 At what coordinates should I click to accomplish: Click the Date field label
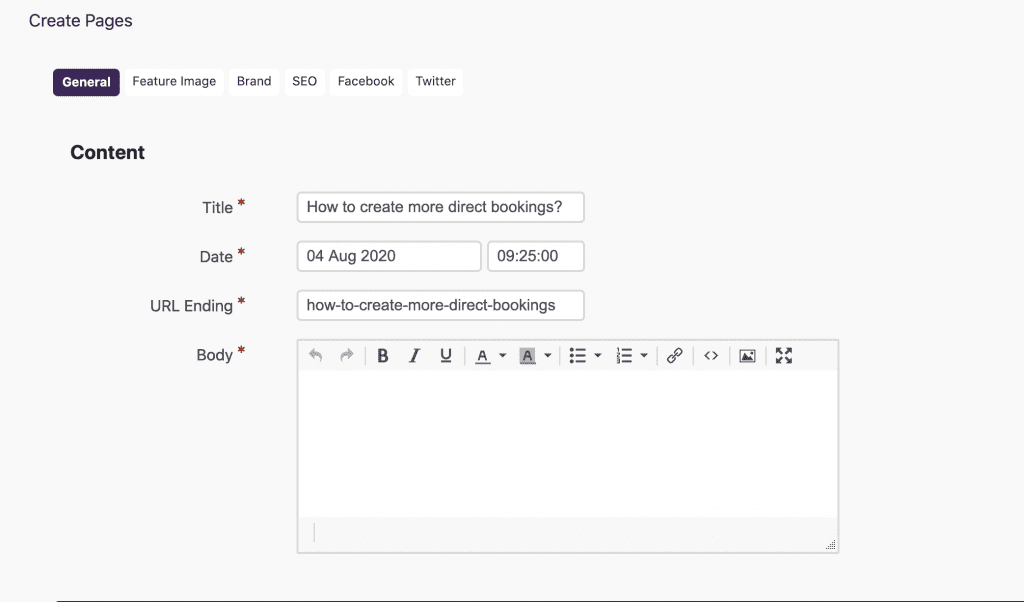coord(216,257)
